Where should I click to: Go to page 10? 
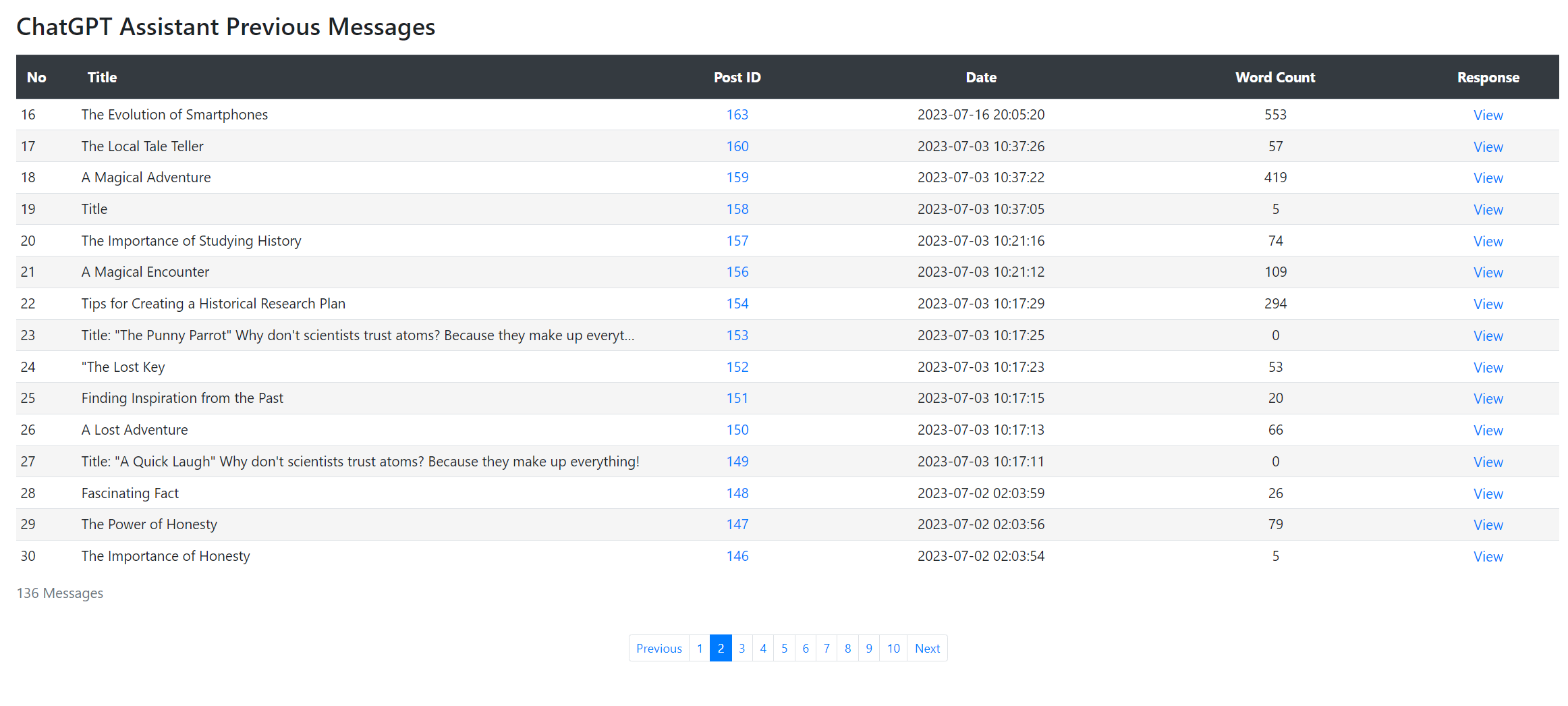pos(893,649)
